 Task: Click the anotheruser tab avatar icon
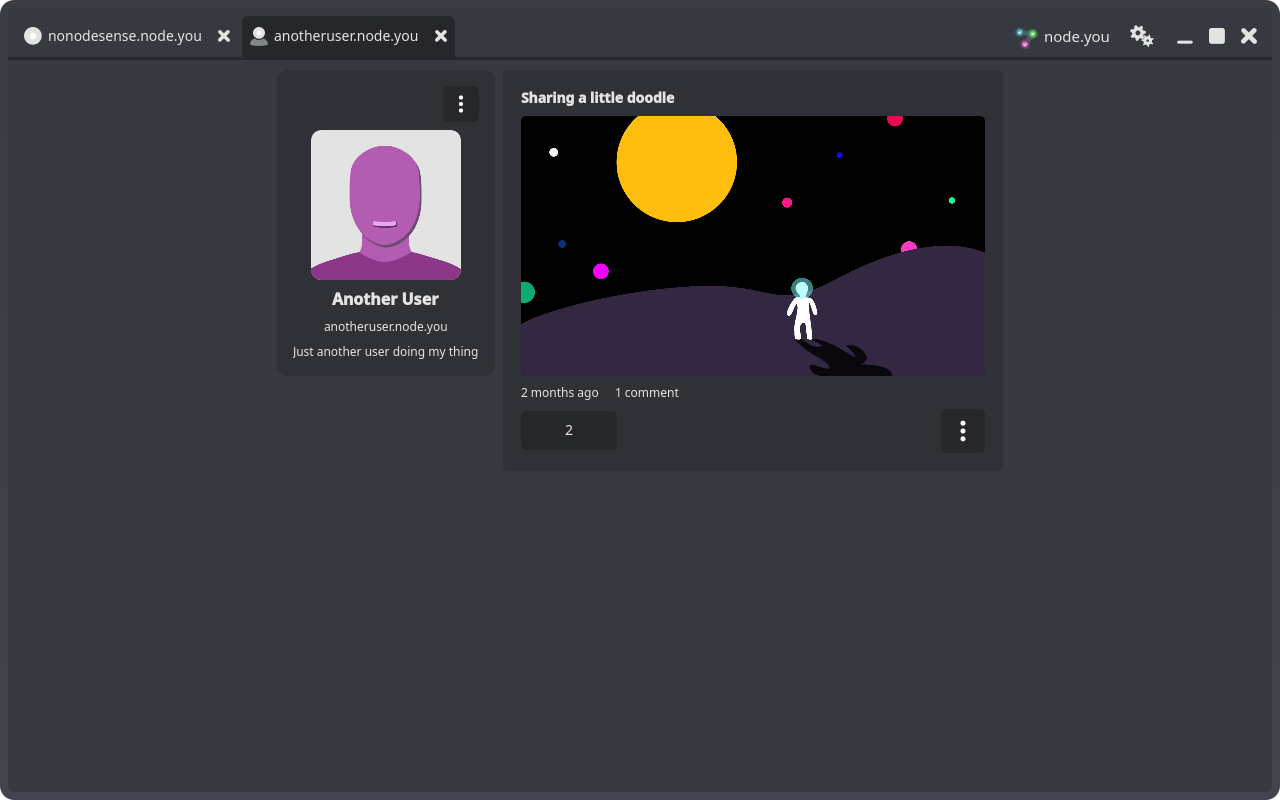click(x=259, y=36)
